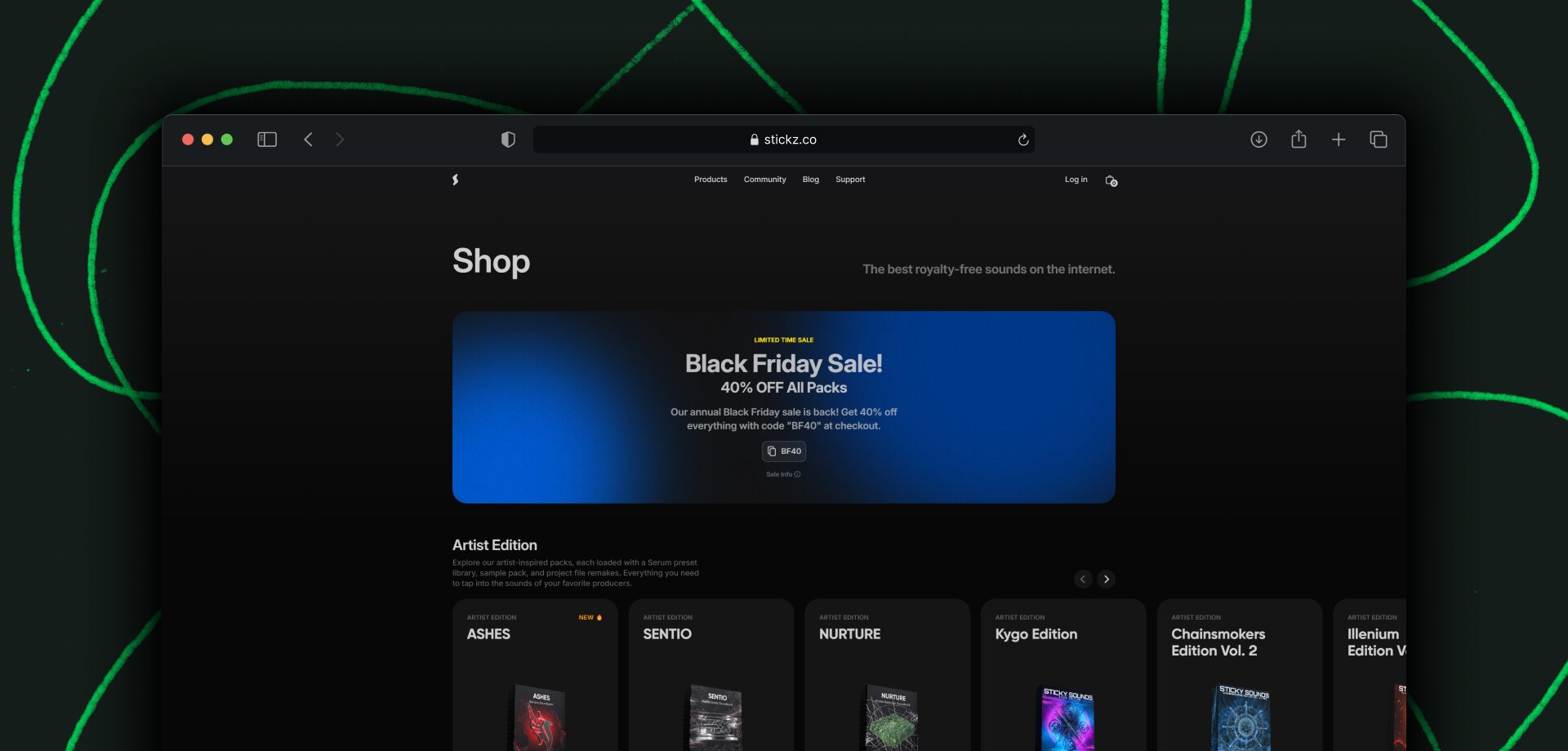Click the stickz.co address bar
This screenshot has width=1568, height=751.
[783, 140]
